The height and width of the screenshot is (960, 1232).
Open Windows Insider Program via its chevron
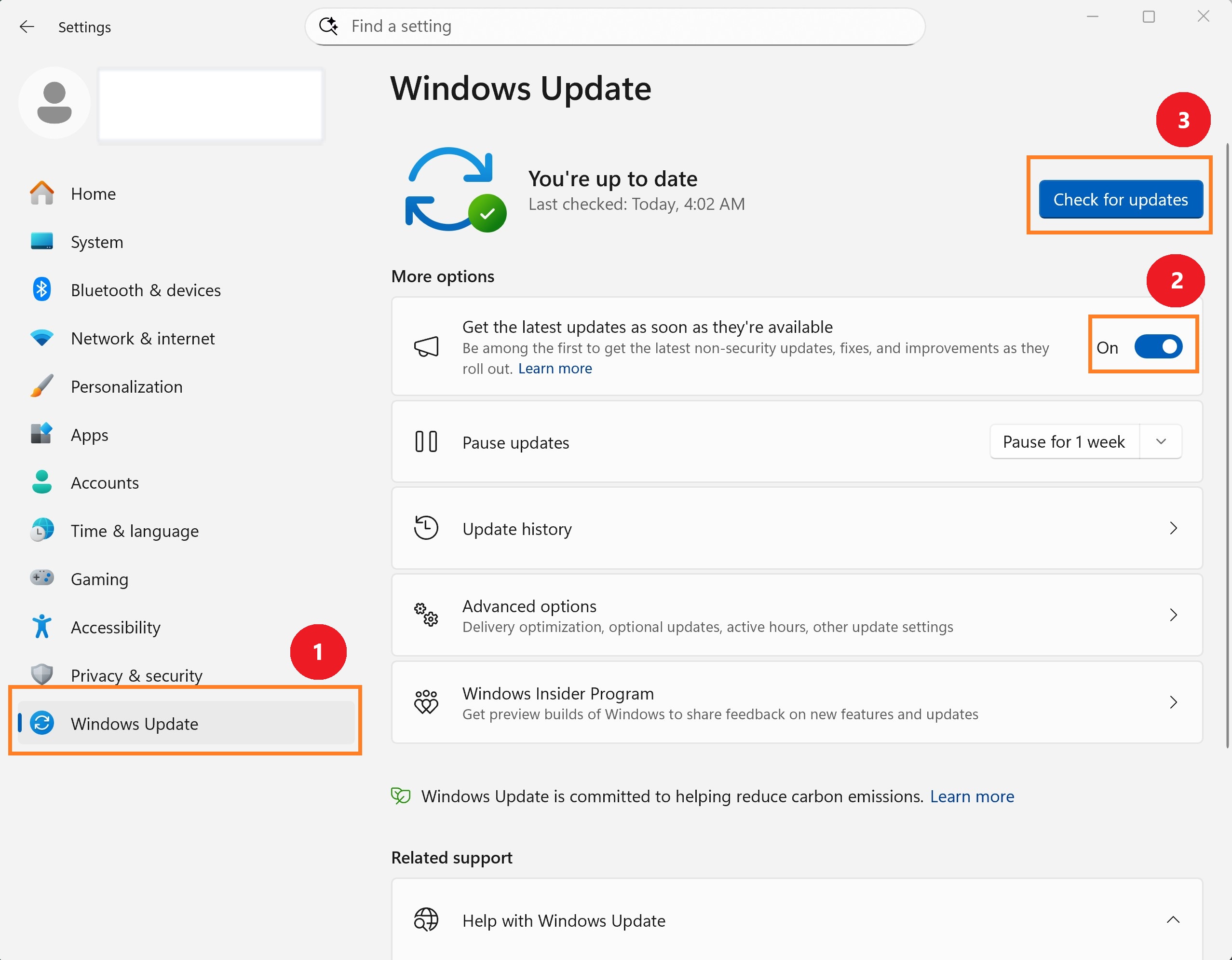click(1173, 703)
